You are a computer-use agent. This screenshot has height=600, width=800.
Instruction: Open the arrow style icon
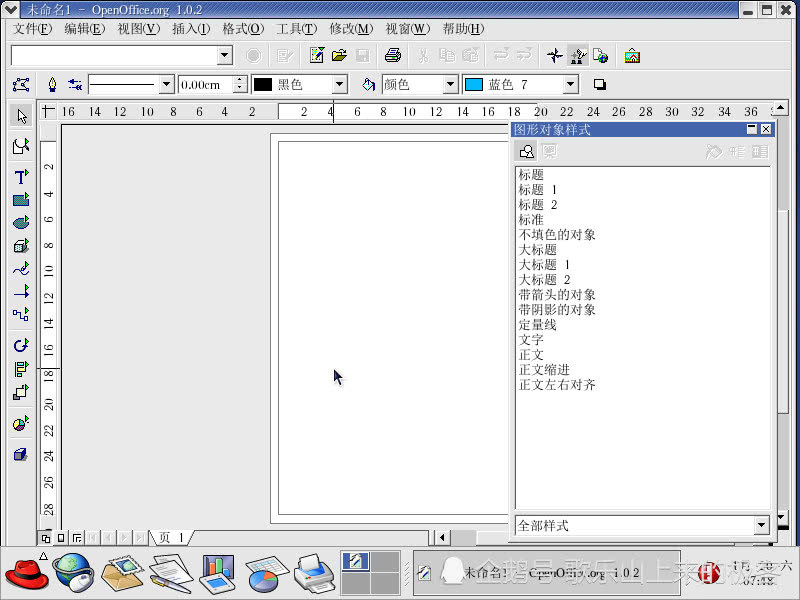click(75, 85)
